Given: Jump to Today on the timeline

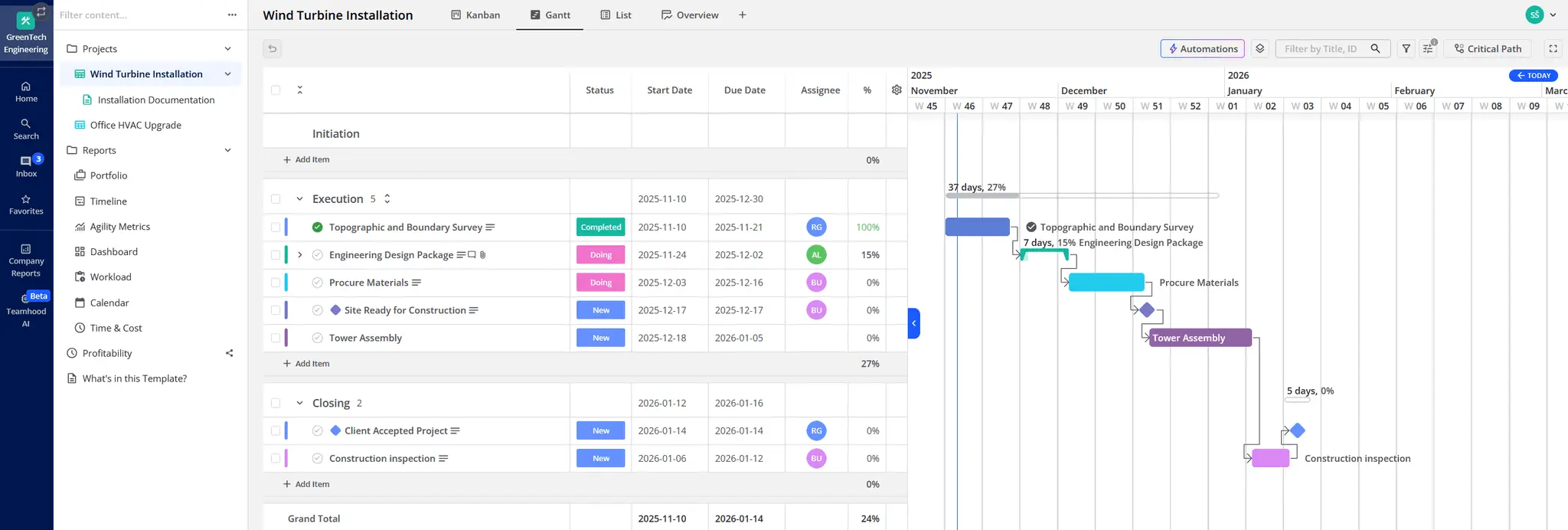Looking at the screenshot, I should (1534, 75).
